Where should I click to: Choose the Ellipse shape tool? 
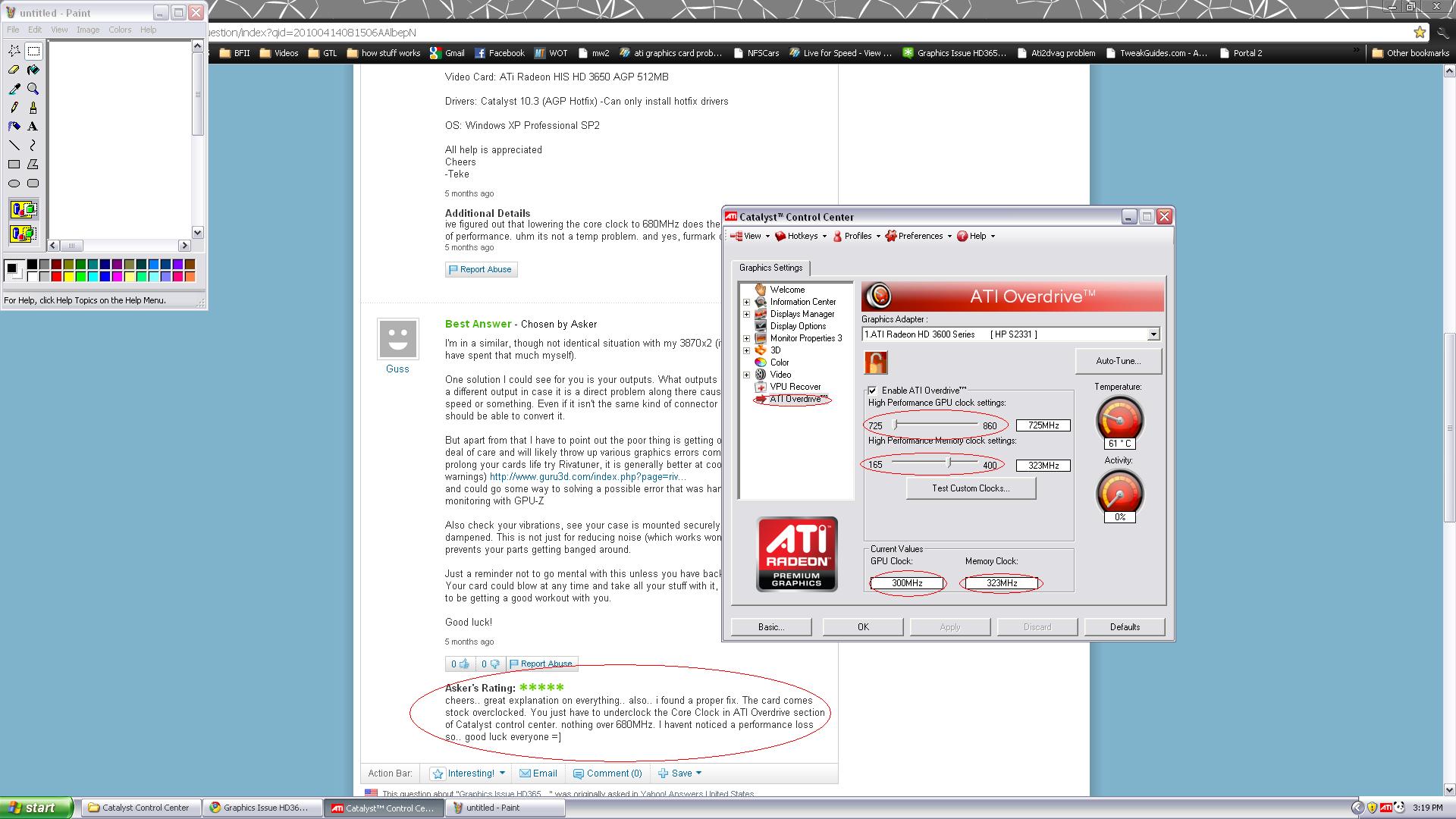pyautogui.click(x=14, y=184)
